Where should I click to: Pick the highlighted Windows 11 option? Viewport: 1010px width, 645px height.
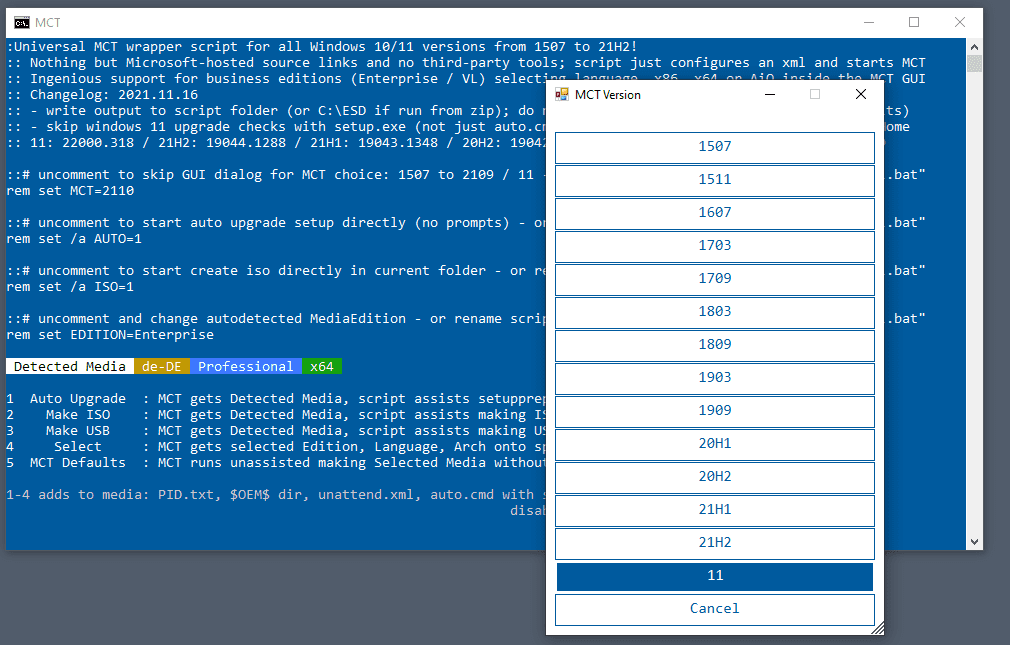(714, 576)
